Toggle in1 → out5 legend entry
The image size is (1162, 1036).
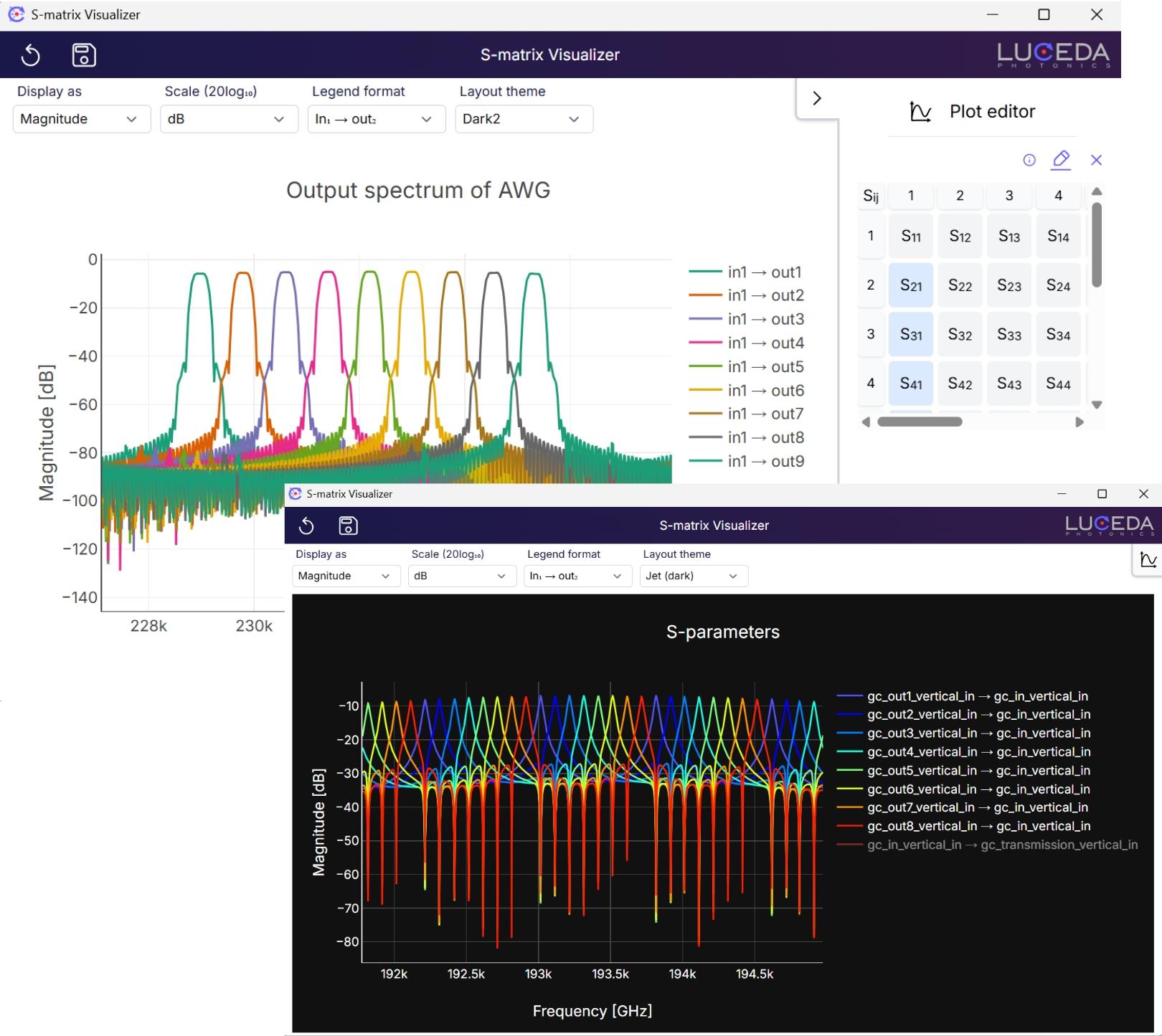(765, 367)
